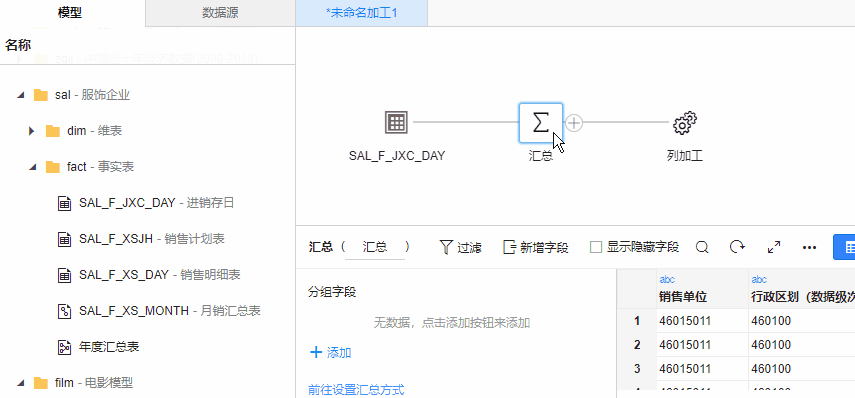Switch to the 数据源 tab
This screenshot has height=398, width=855.
click(x=220, y=13)
